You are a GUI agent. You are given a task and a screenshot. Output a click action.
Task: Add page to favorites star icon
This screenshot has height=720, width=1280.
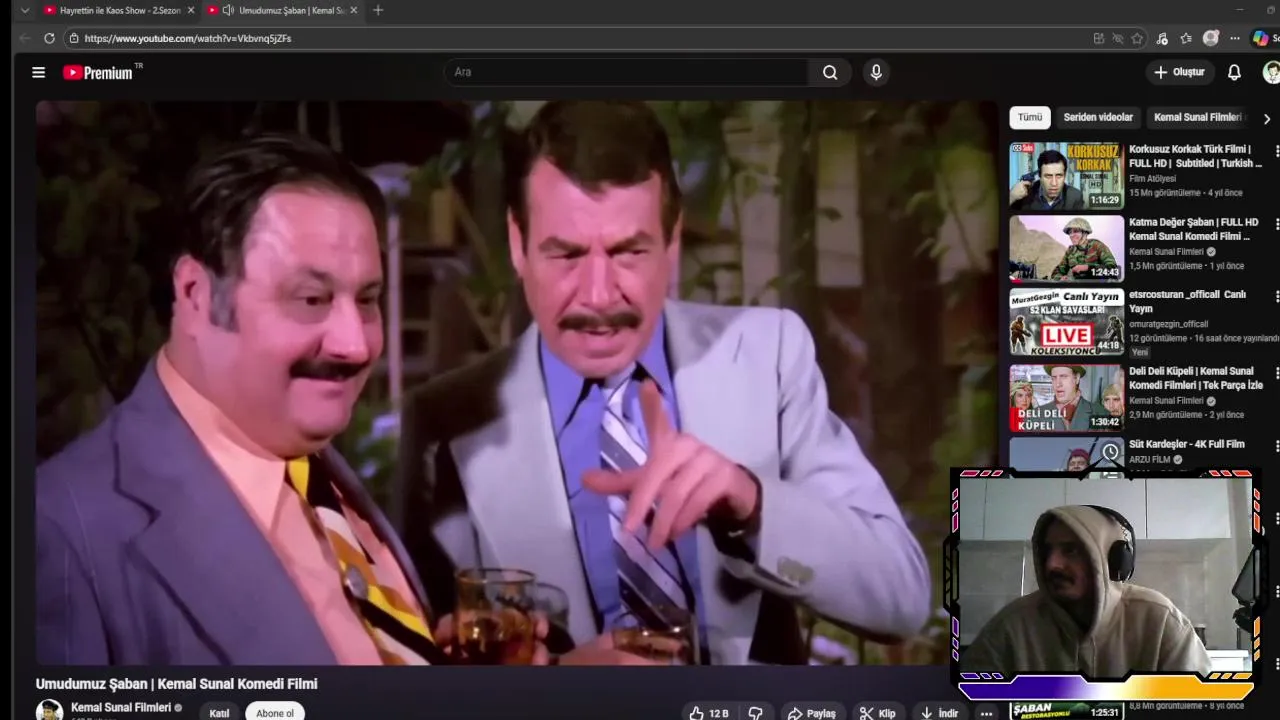coord(1137,38)
